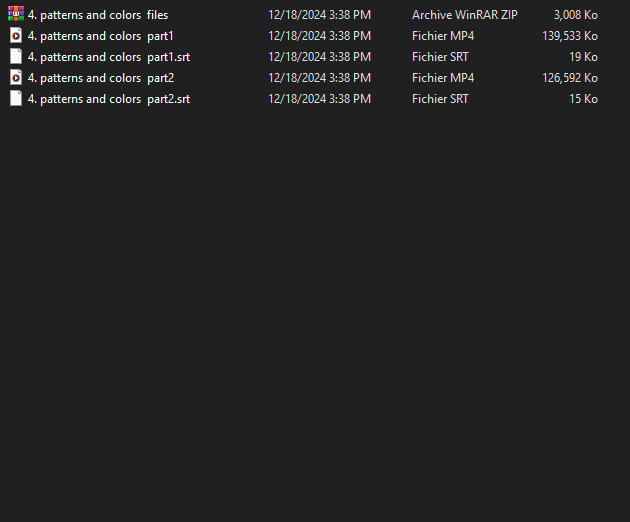Click the 'Fichier MP4' type of part2

pos(442,78)
